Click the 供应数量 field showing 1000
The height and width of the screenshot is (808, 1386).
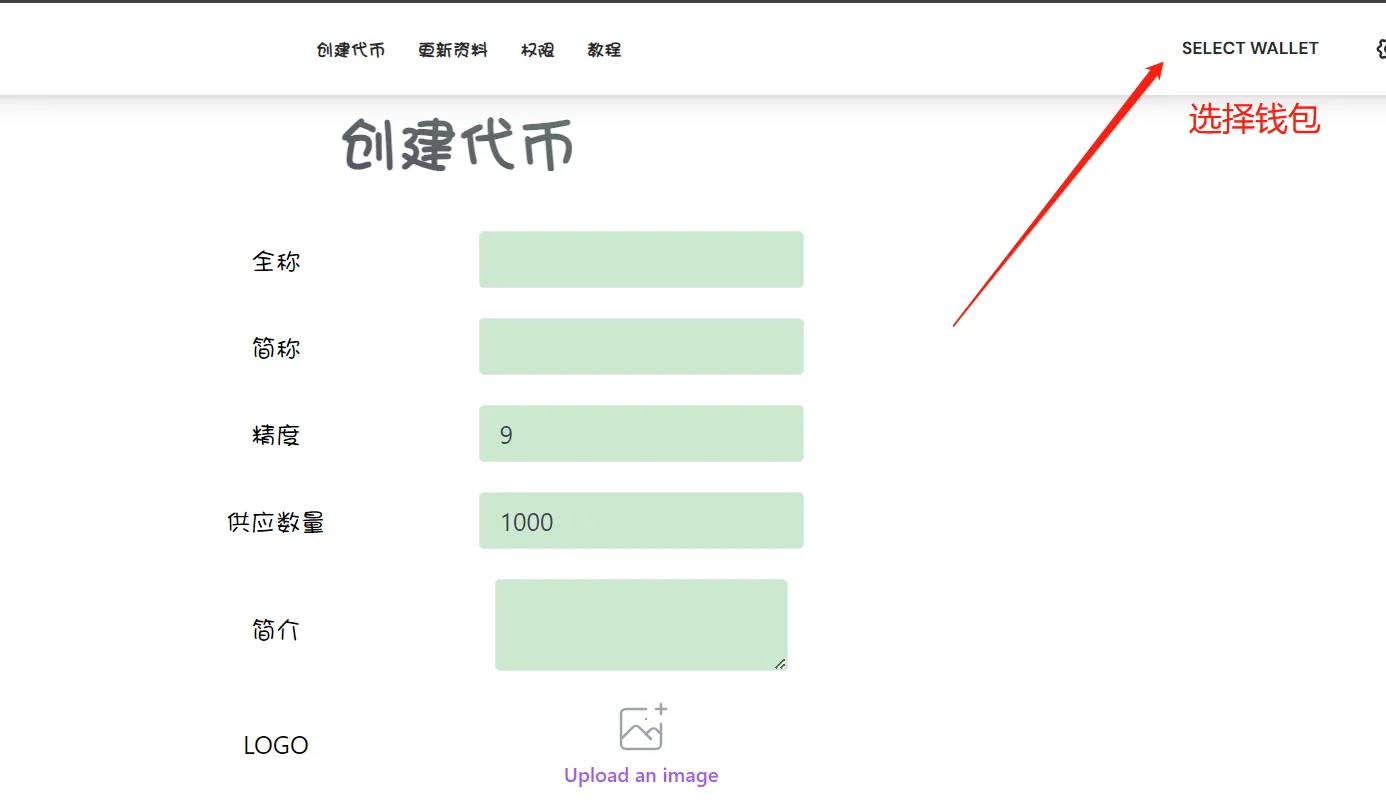click(641, 521)
